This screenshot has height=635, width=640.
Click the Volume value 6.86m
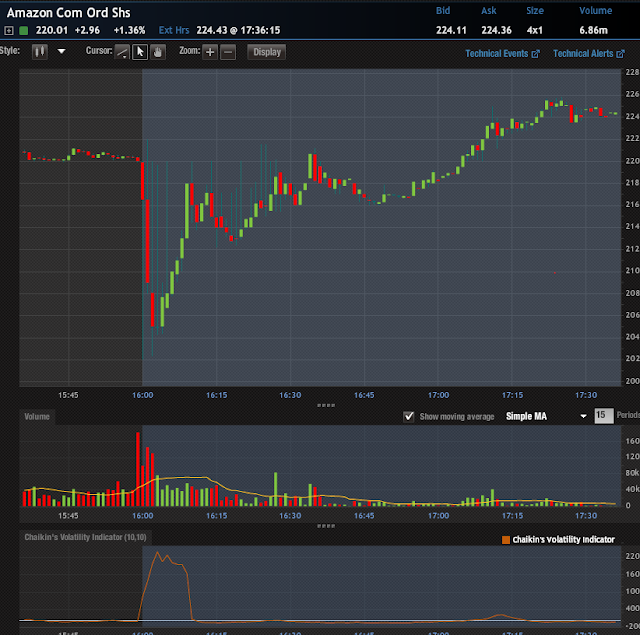click(x=593, y=30)
